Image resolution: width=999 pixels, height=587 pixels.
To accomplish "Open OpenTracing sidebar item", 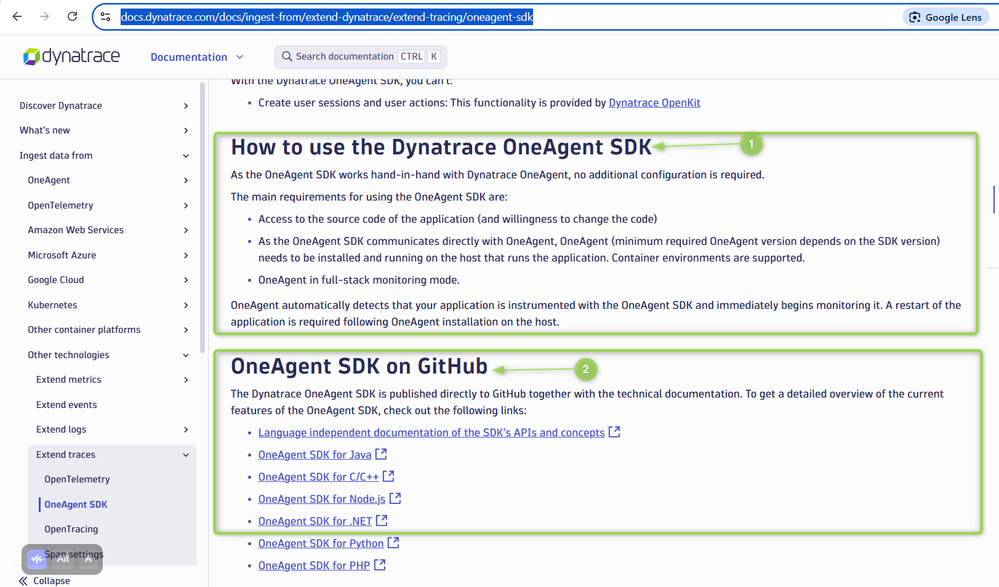I will coord(71,529).
